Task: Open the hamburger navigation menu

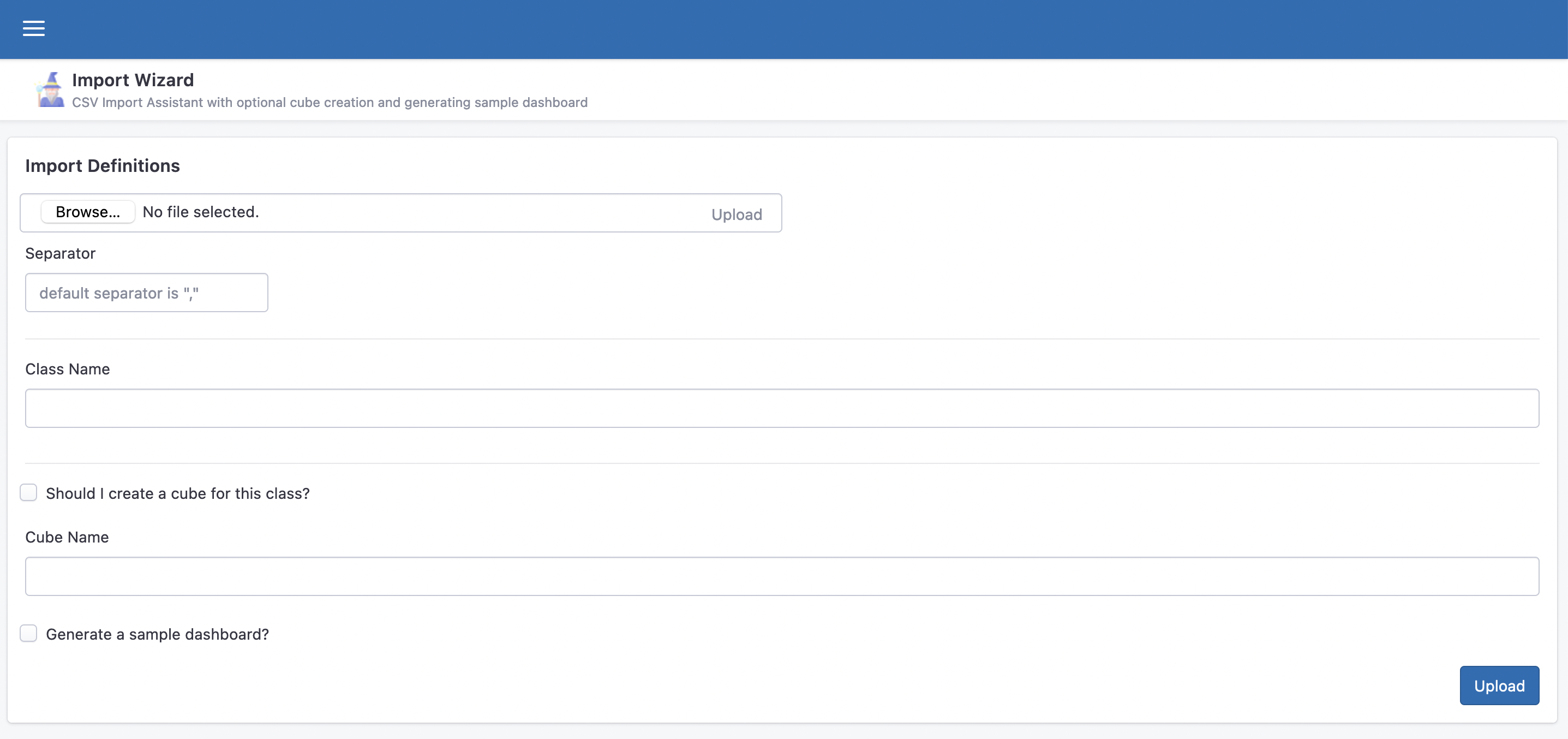Action: tap(33, 28)
